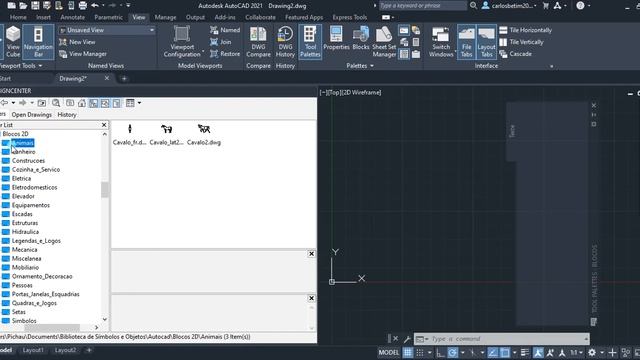Select the Open Drawings tab in DesignCenter

32,115
